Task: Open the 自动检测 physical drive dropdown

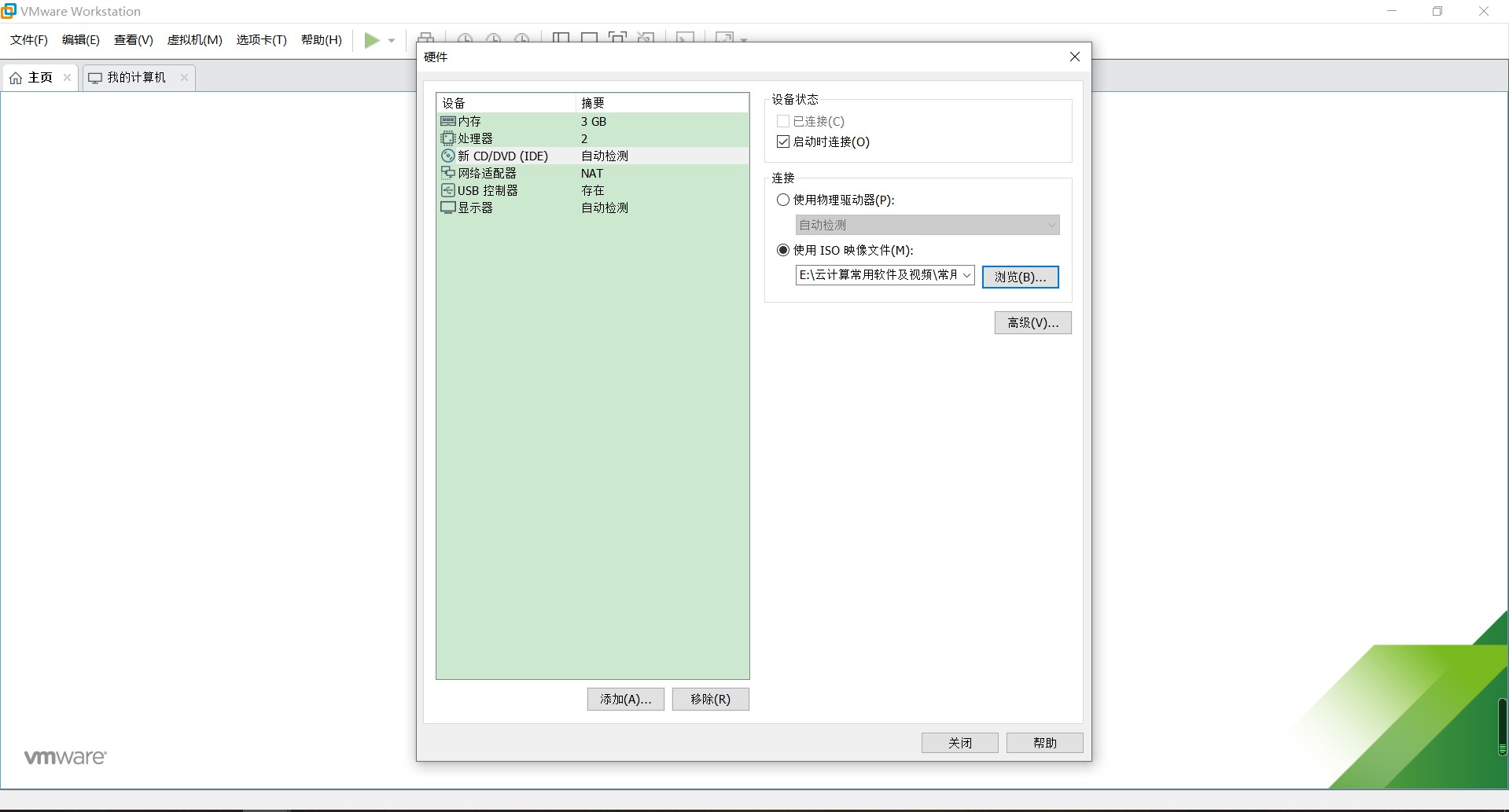Action: [x=928, y=225]
